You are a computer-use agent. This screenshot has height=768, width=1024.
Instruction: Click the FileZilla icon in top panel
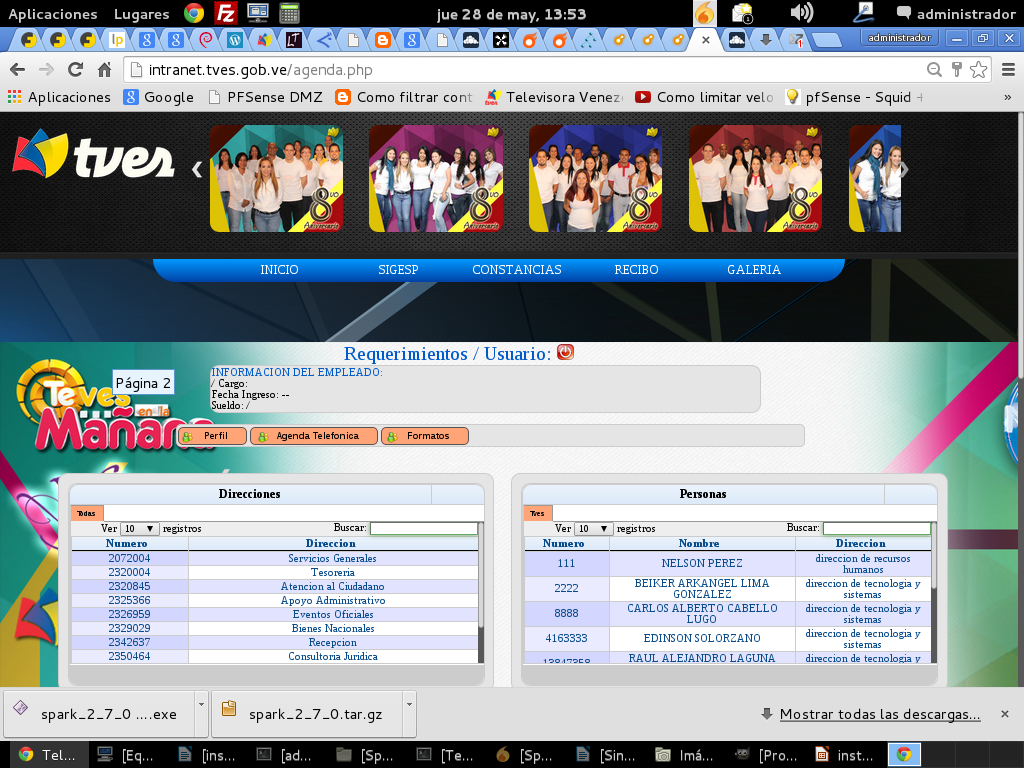point(226,14)
